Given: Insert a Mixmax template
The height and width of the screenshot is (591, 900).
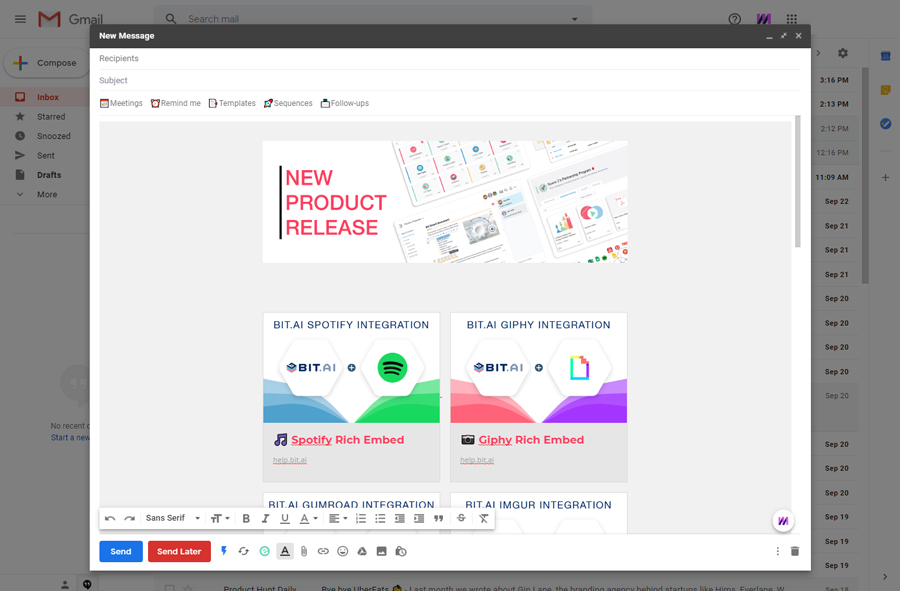Looking at the screenshot, I should (231, 102).
